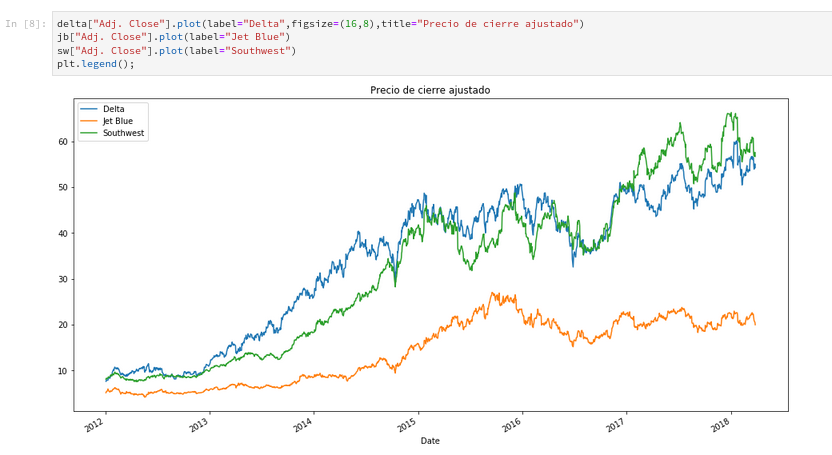
Task: Place cursor on the jb Jet Blue code line
Action: [x=173, y=37]
